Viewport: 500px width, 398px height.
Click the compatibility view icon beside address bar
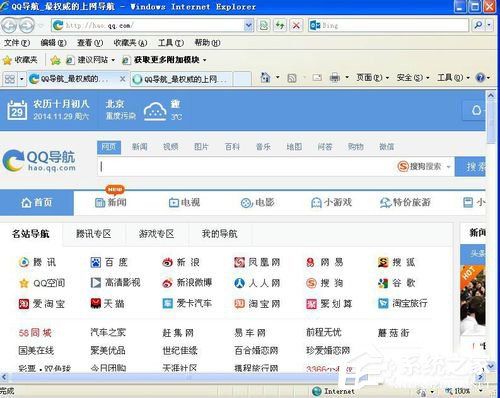264,25
